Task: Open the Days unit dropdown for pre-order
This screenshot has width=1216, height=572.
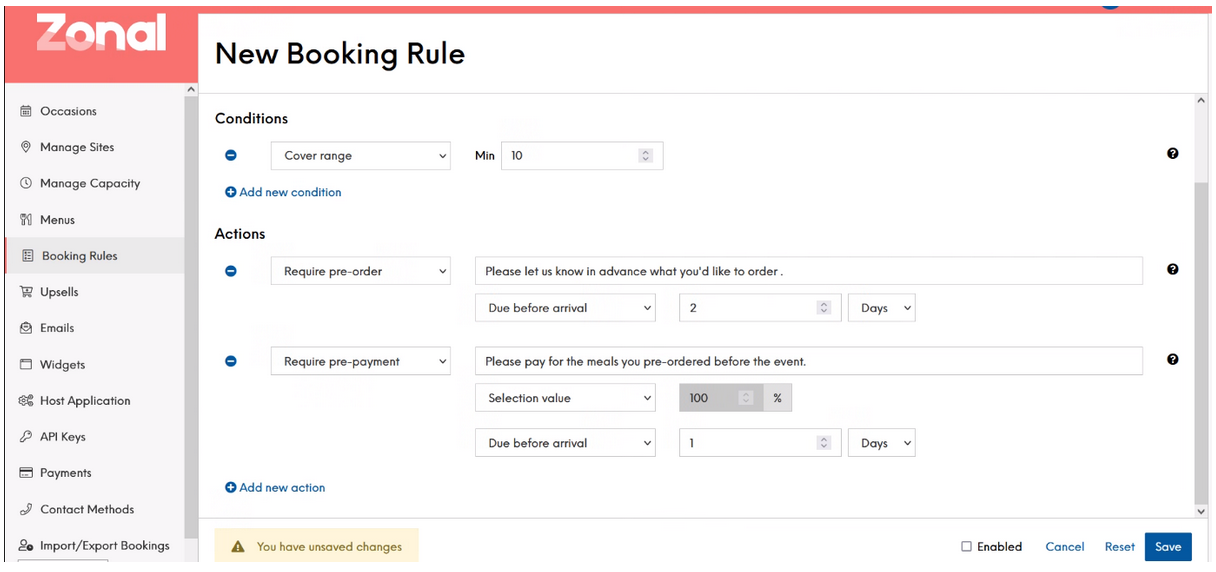Action: point(882,308)
